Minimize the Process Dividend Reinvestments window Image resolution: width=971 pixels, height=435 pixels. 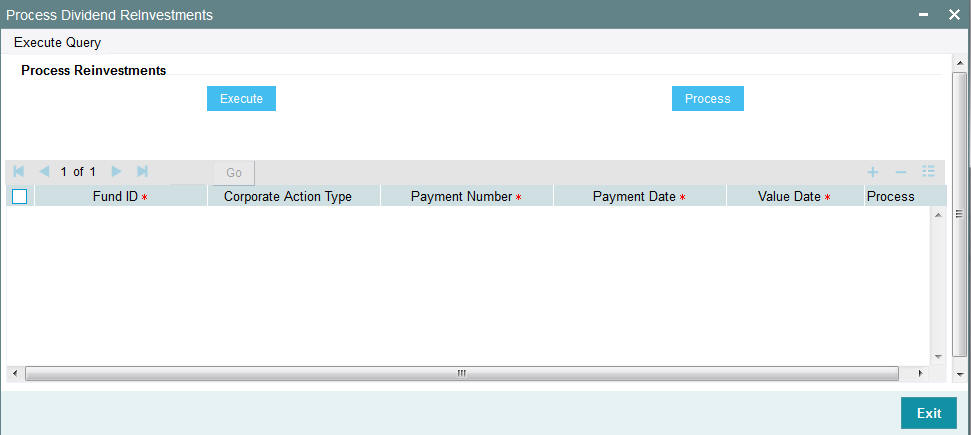point(923,15)
